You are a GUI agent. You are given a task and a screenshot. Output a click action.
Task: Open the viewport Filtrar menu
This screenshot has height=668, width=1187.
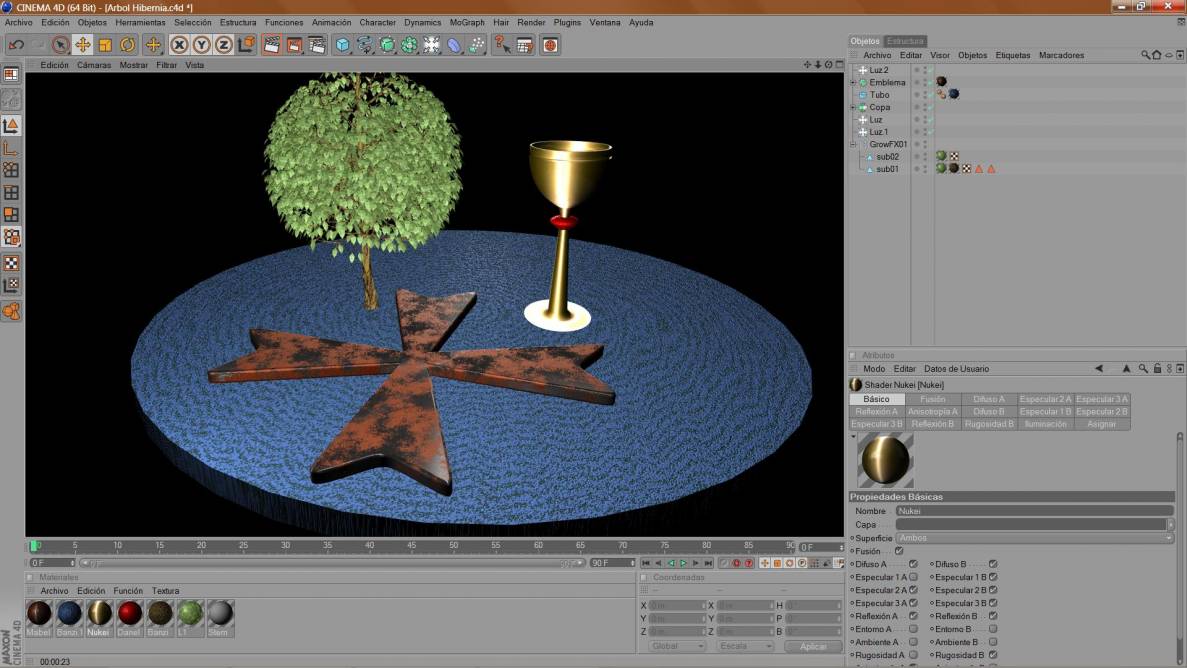167,65
